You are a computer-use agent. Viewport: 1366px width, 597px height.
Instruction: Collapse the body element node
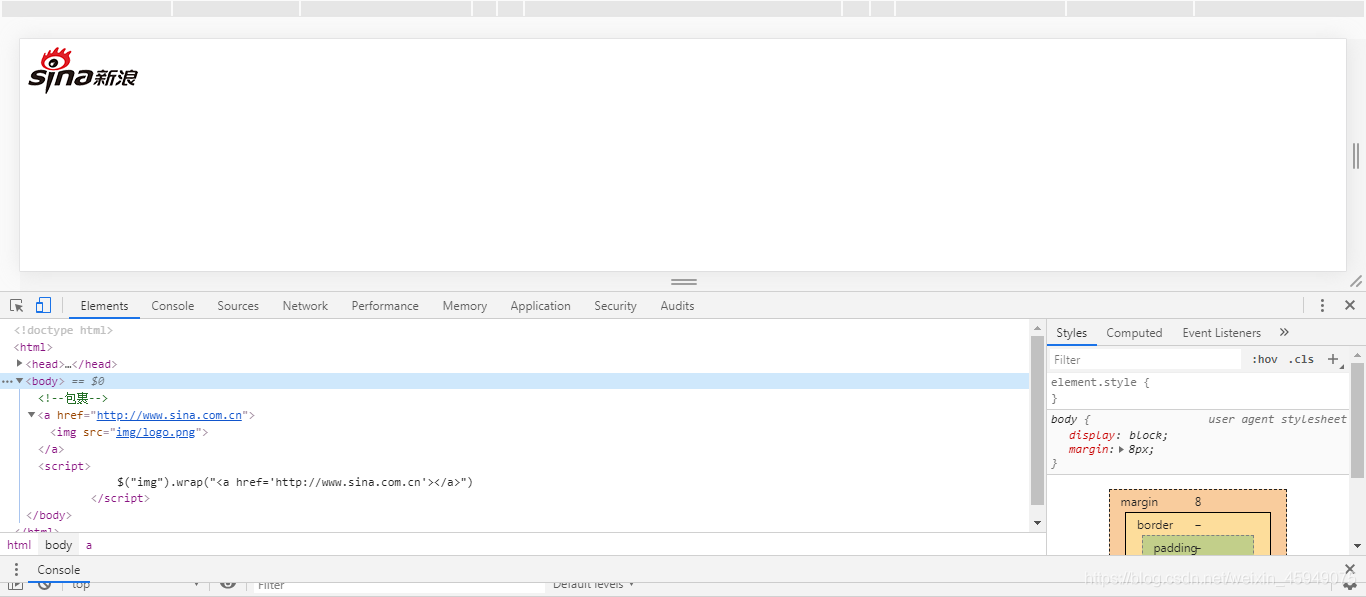(20, 381)
